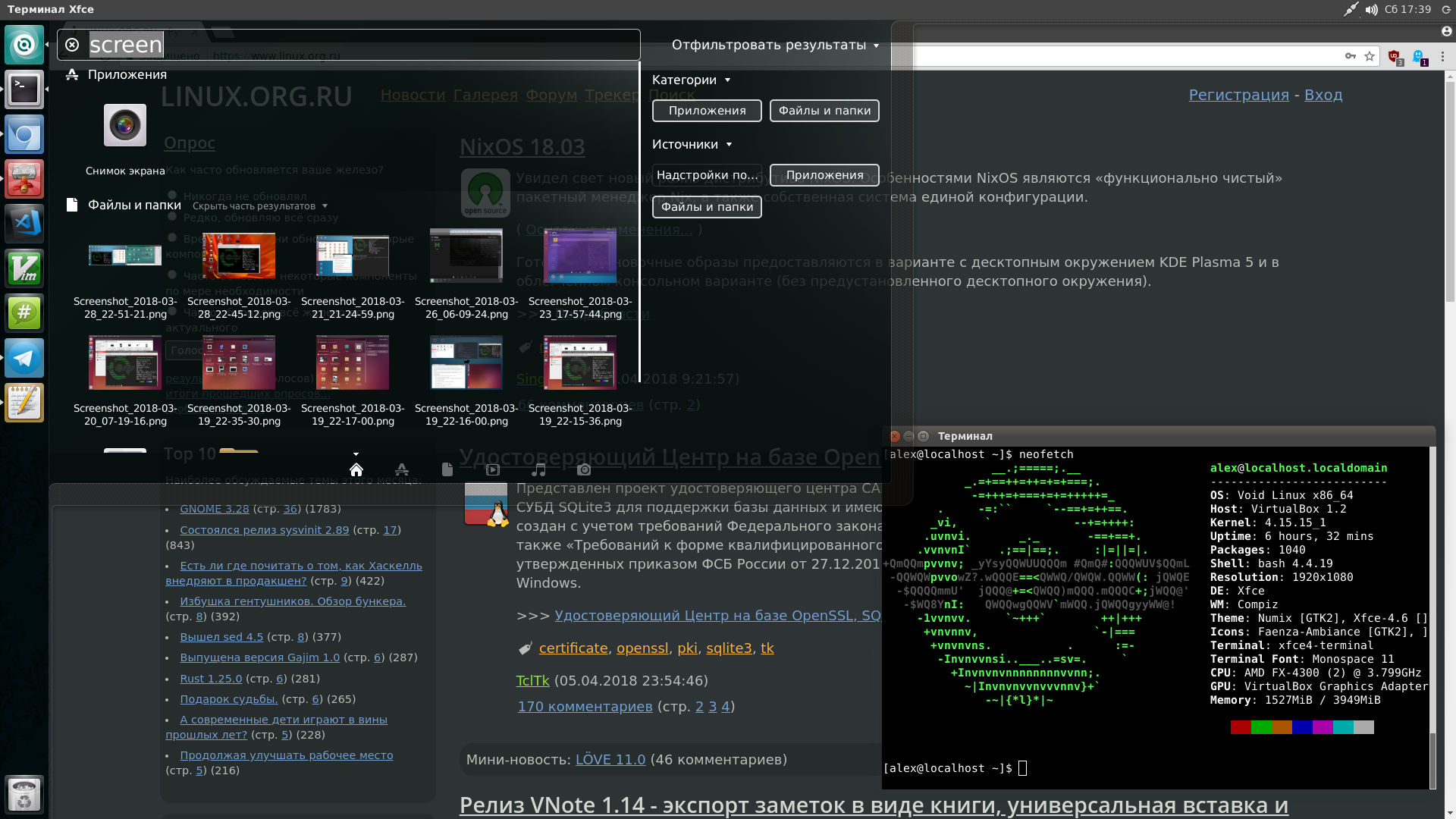This screenshot has height=819, width=1456.
Task: Open the Релиз VNote 1.14 headline
Action: 874,805
